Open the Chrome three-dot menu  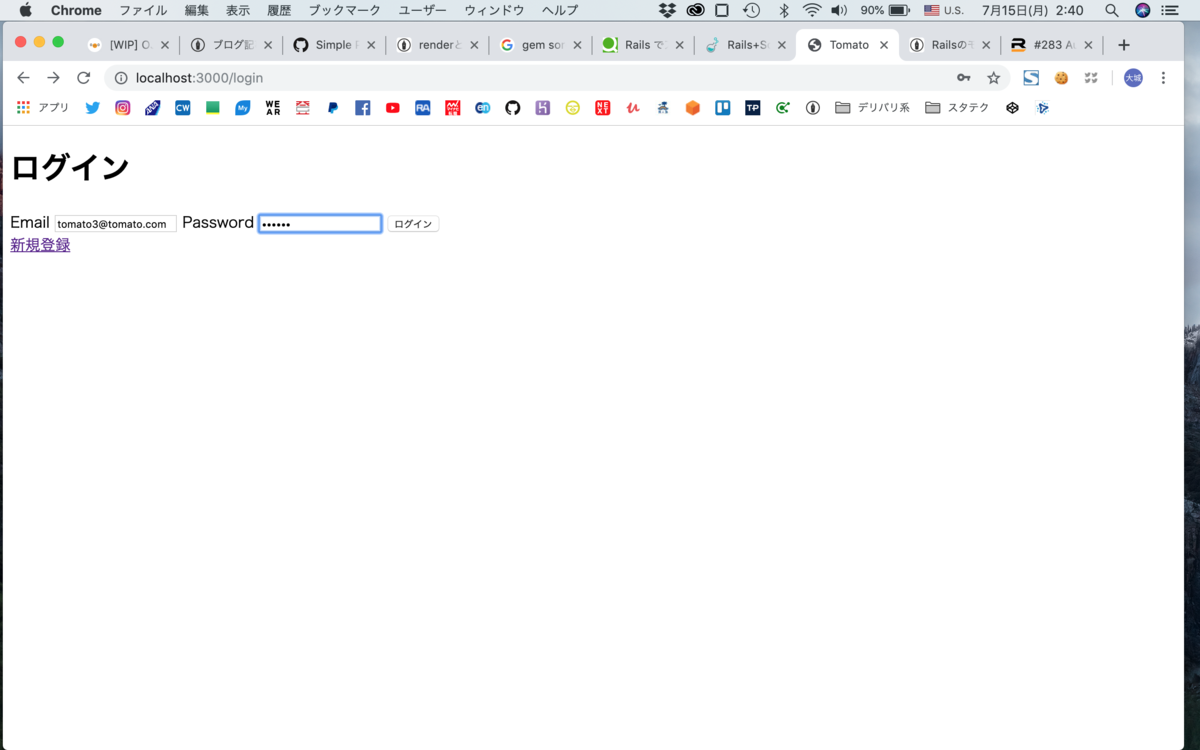1163,77
